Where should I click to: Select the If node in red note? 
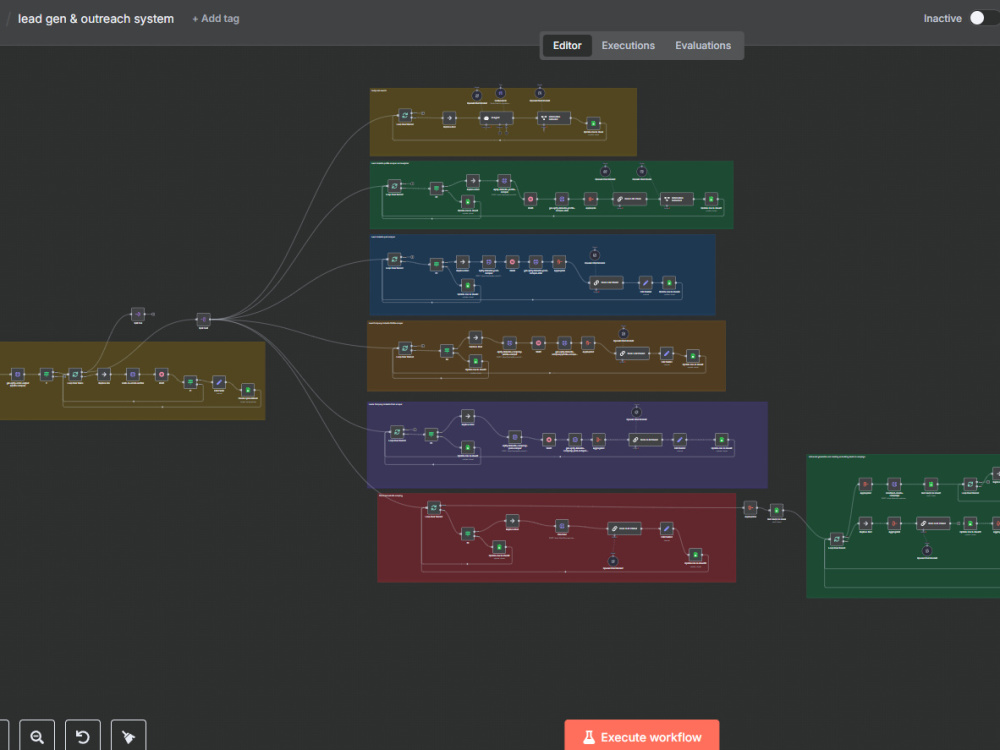pos(467,533)
